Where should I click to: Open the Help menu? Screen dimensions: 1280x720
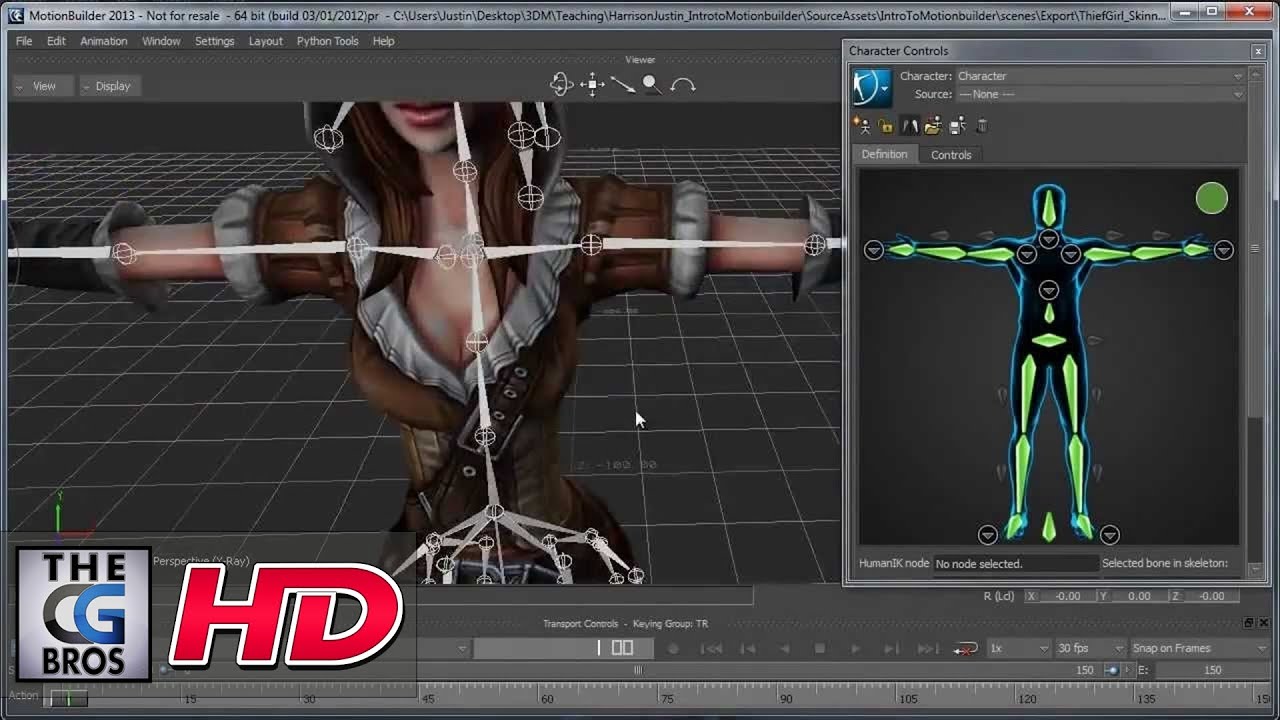coord(383,41)
